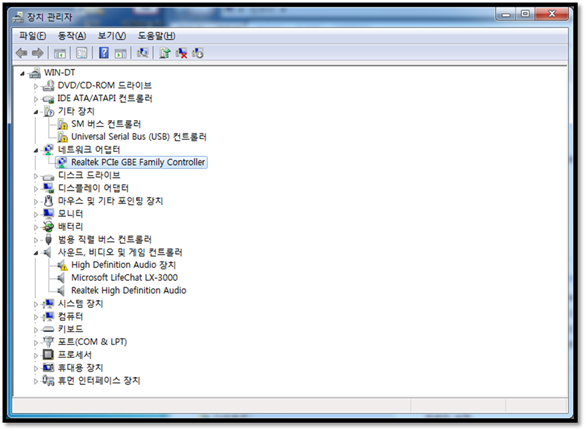
Task: Open the blue Help question-mark icon
Action: tap(104, 53)
